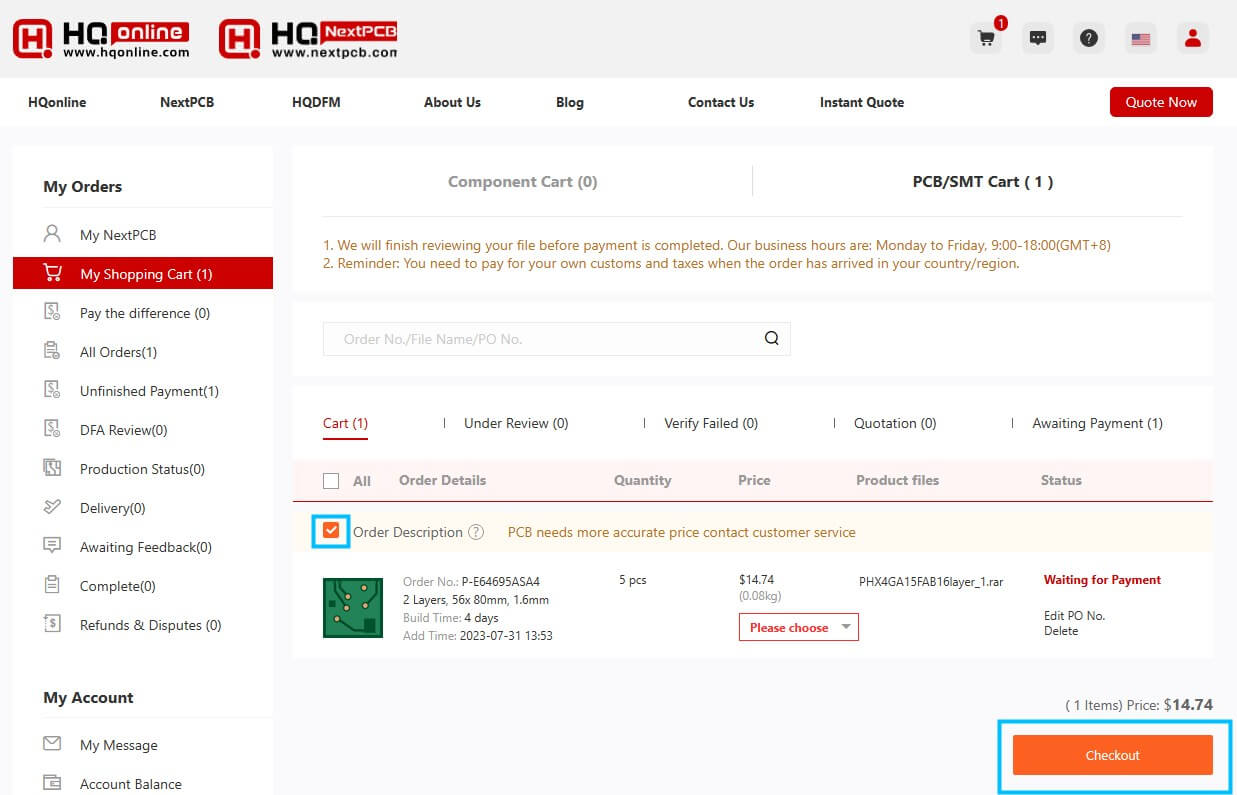The width and height of the screenshot is (1237, 795).
Task: Click the Delete order link
Action: point(1061,631)
